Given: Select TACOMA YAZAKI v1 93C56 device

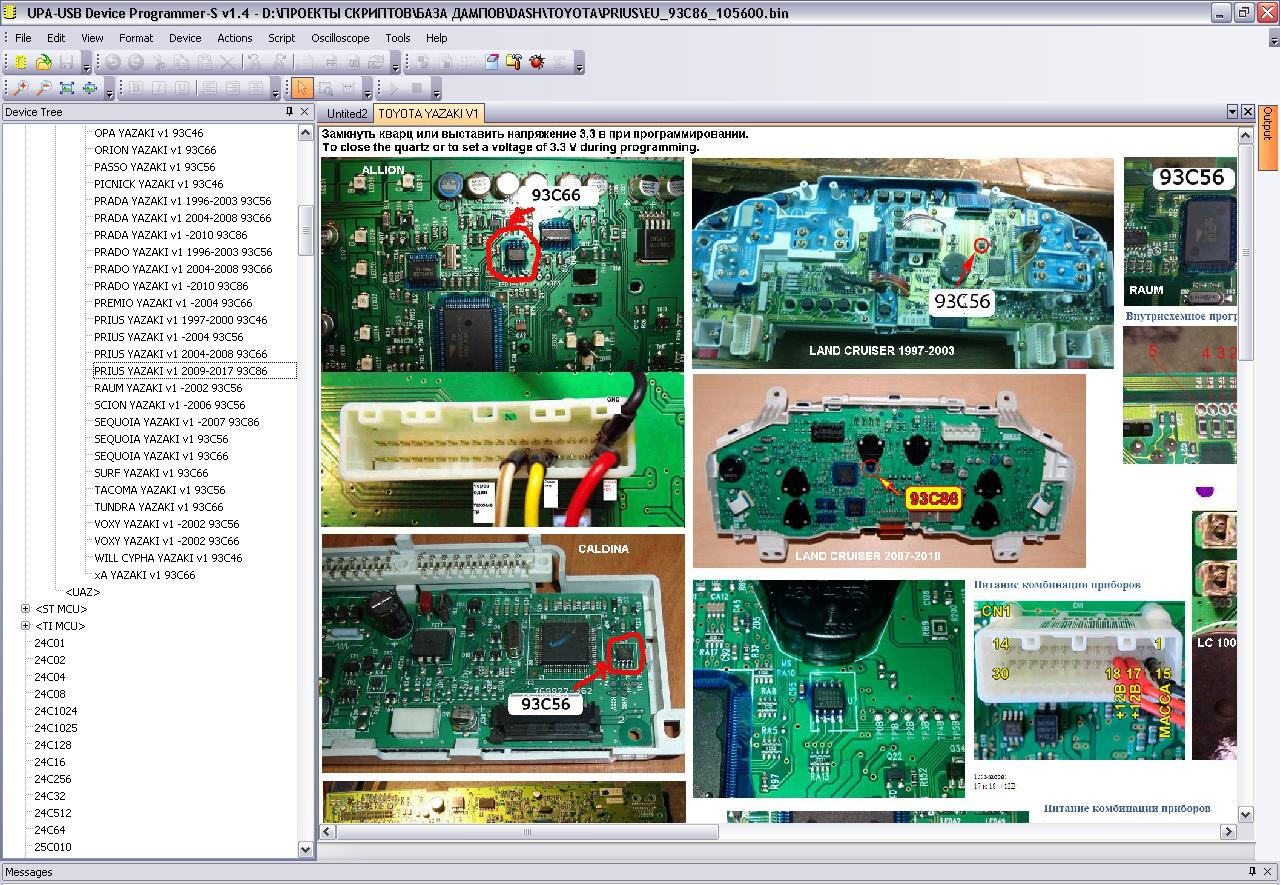Looking at the screenshot, I should (160, 490).
